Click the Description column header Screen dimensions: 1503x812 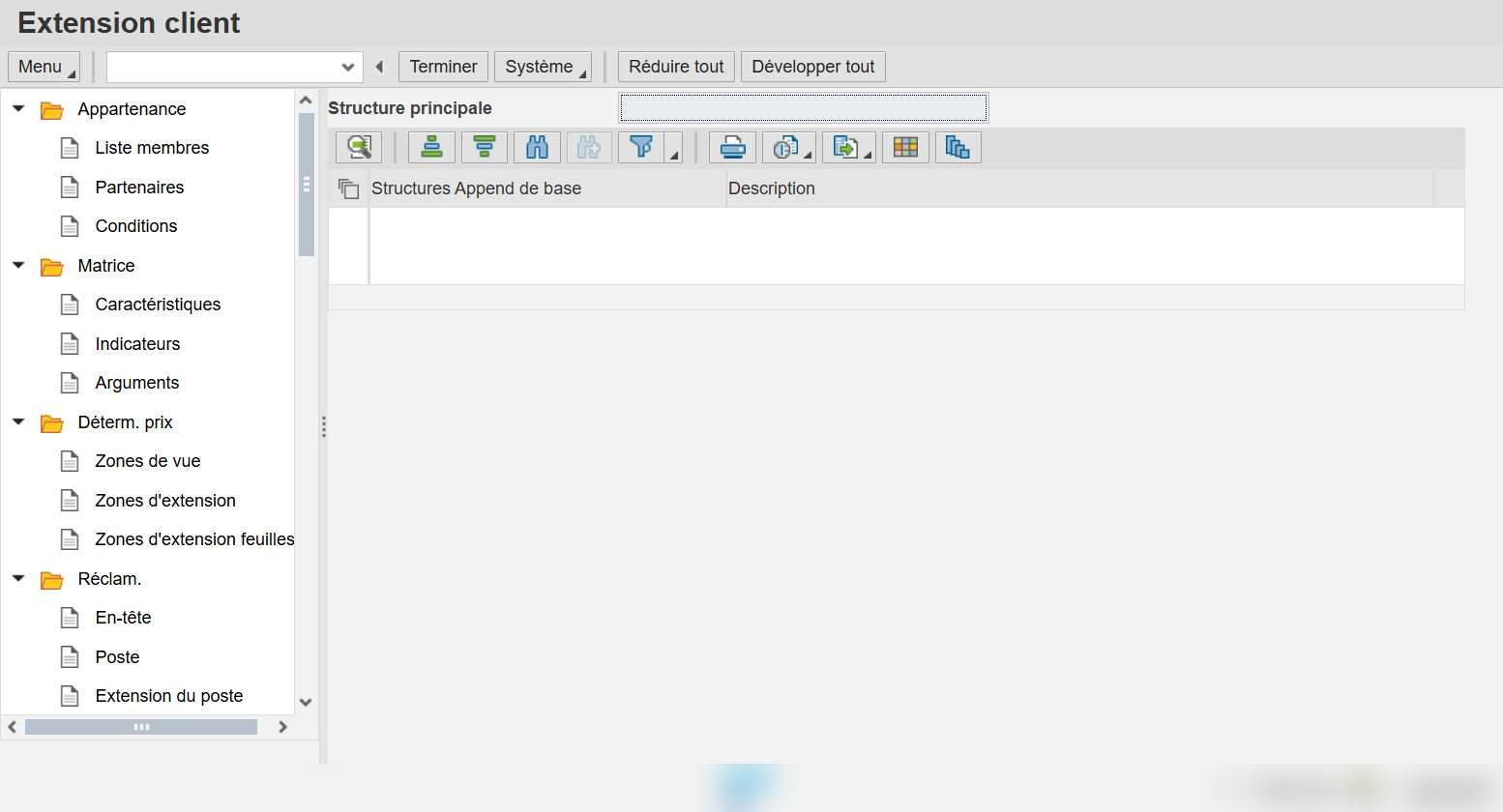[1079, 188]
